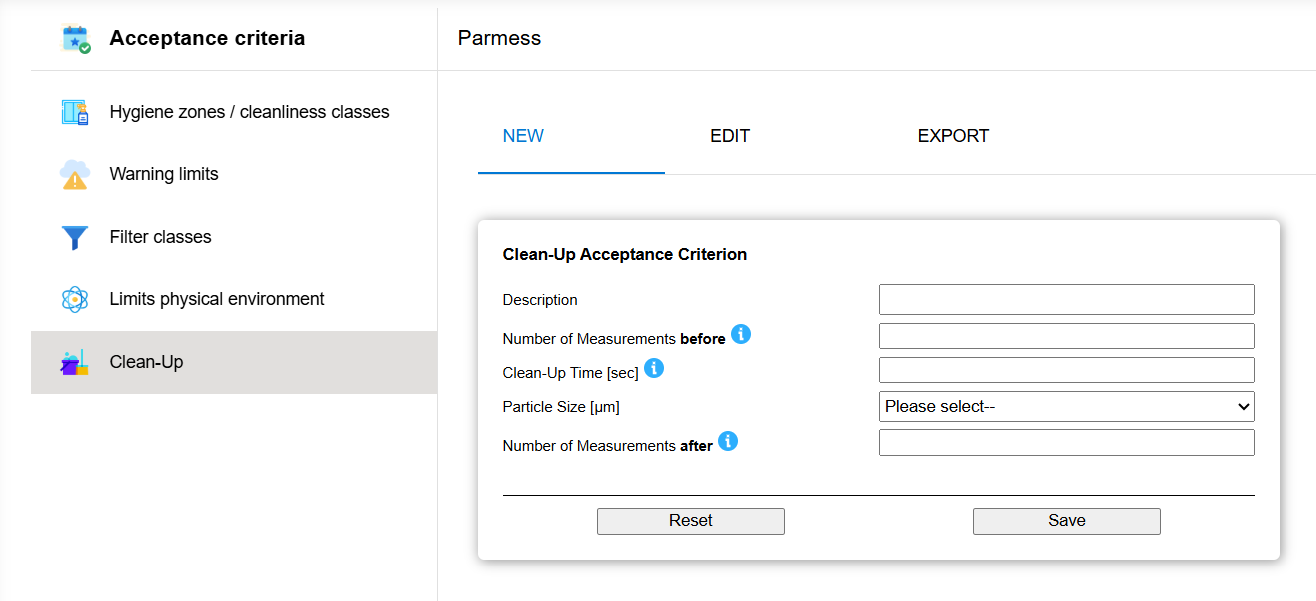
Task: Open the EXPORT tab
Action: pos(953,135)
